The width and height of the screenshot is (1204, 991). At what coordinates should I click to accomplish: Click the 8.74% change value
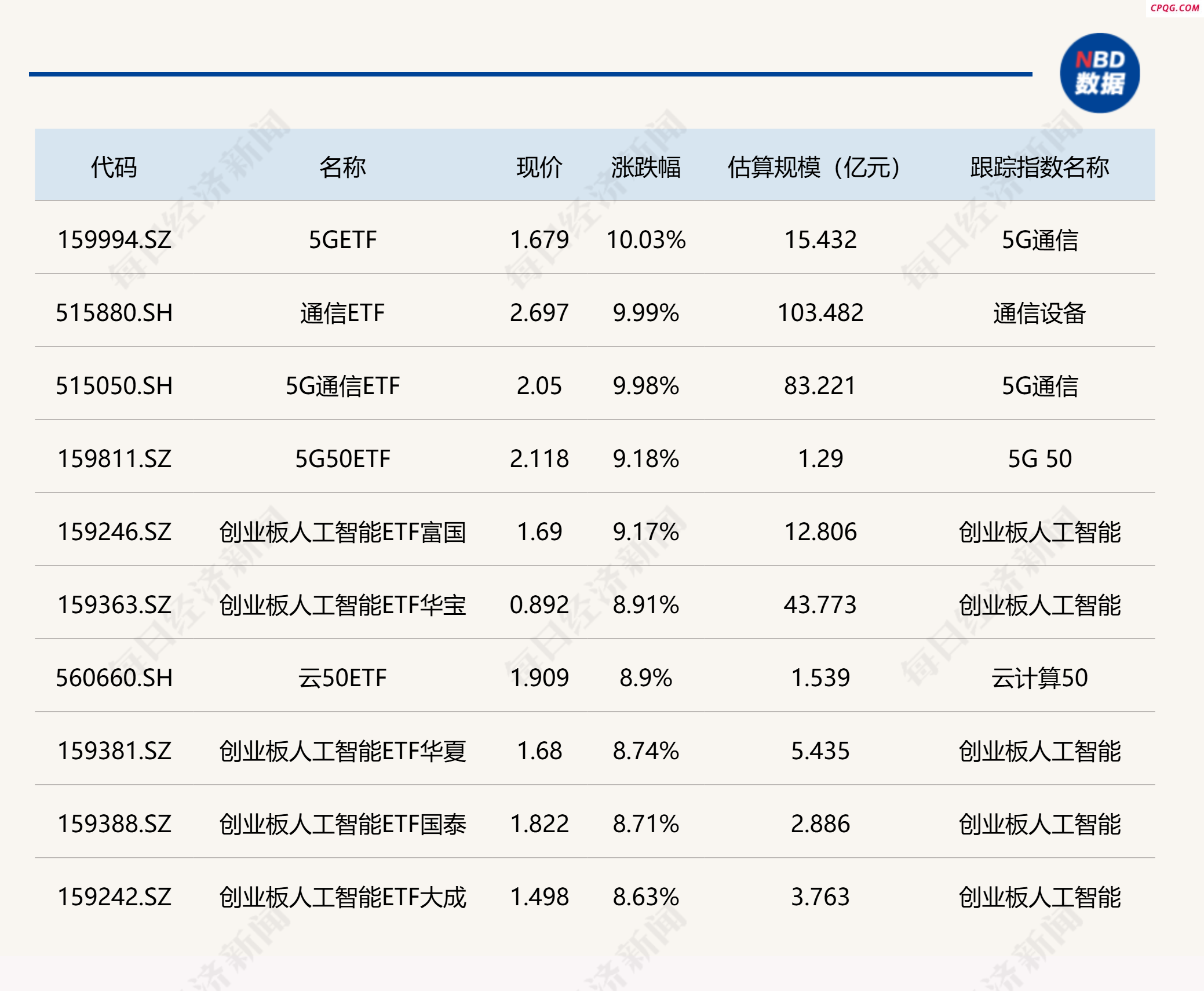(646, 751)
